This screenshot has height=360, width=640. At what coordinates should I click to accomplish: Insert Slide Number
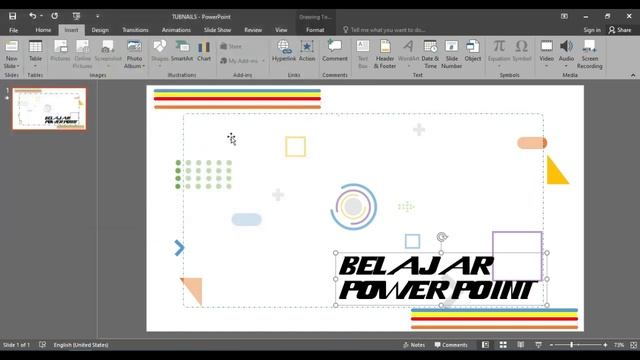pos(451,54)
